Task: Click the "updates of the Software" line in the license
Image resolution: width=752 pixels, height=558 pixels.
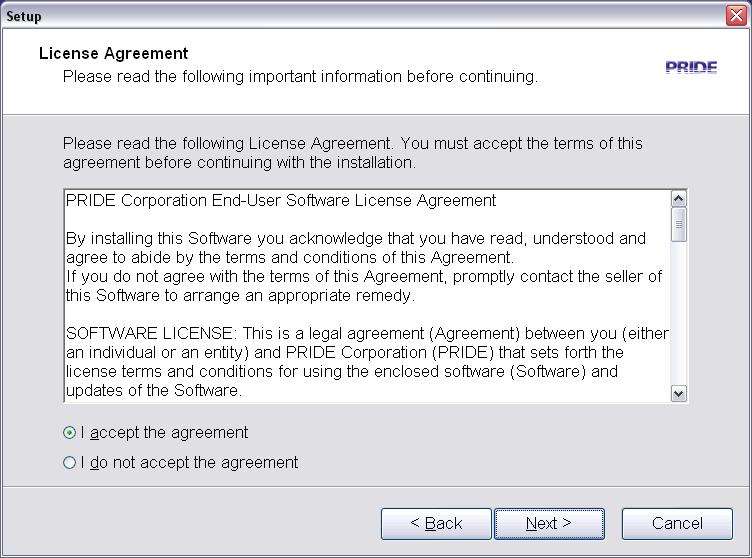Action: click(154, 390)
